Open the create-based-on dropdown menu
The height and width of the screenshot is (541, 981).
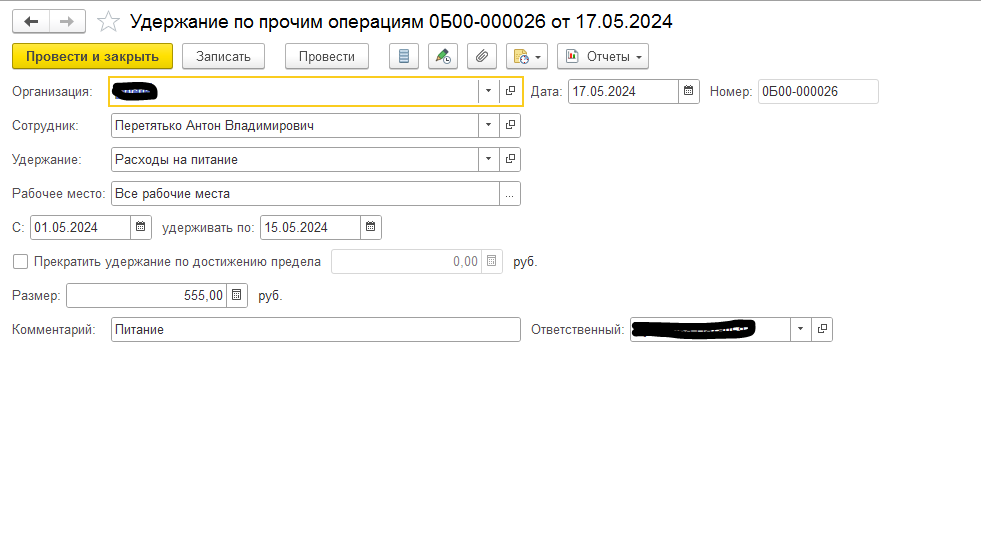527,57
